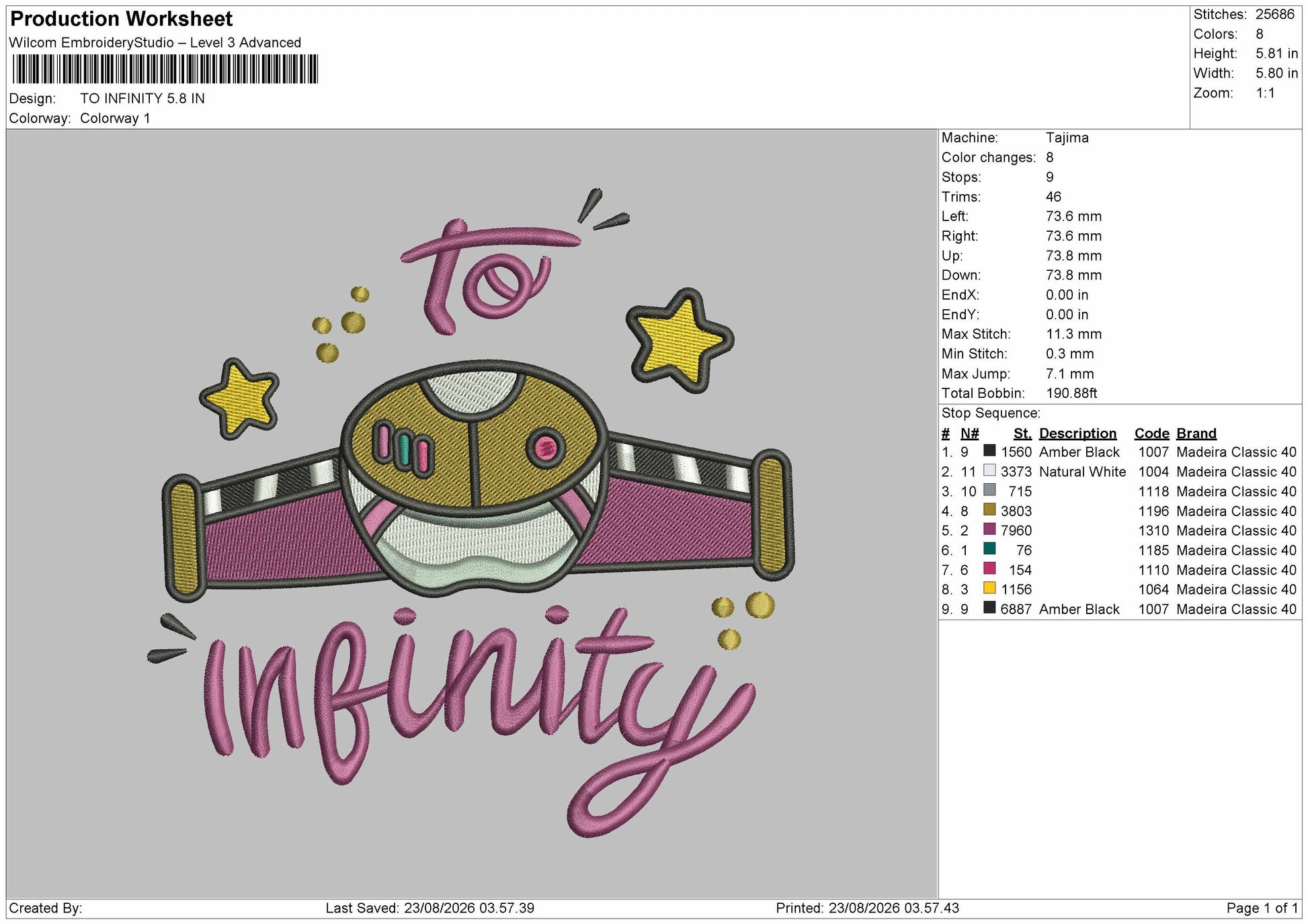Click the Down value 73.8 mm
This screenshot has height=924, width=1308.
pos(1073,275)
